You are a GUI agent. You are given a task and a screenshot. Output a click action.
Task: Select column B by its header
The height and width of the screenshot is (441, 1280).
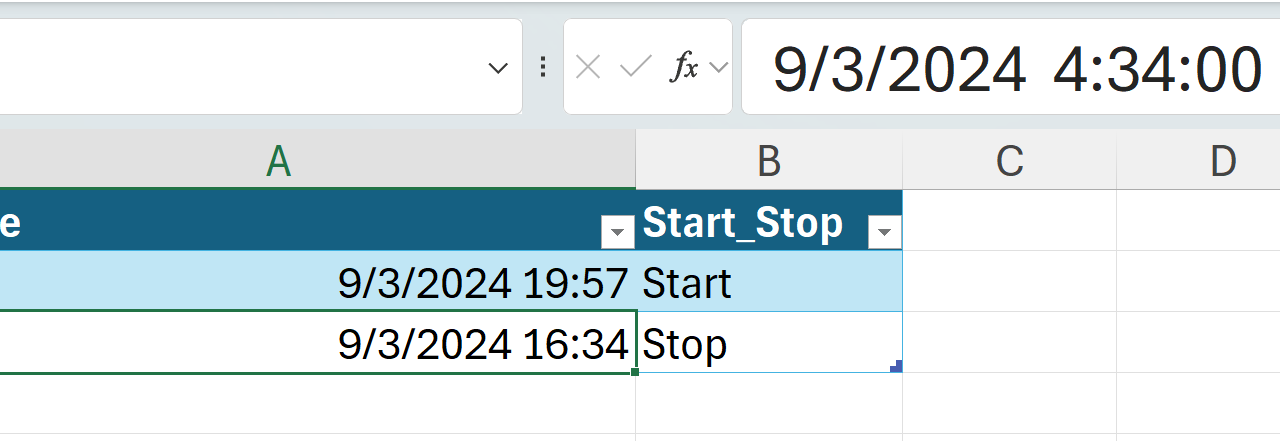[x=768, y=161]
